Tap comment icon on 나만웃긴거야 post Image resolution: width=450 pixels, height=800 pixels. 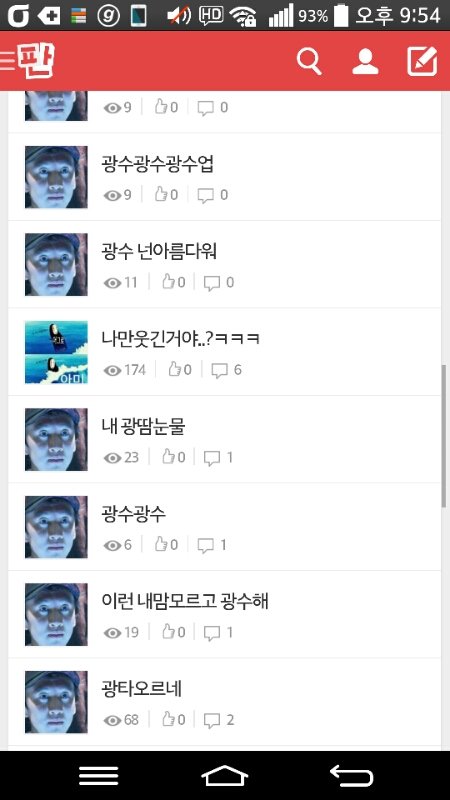(219, 370)
